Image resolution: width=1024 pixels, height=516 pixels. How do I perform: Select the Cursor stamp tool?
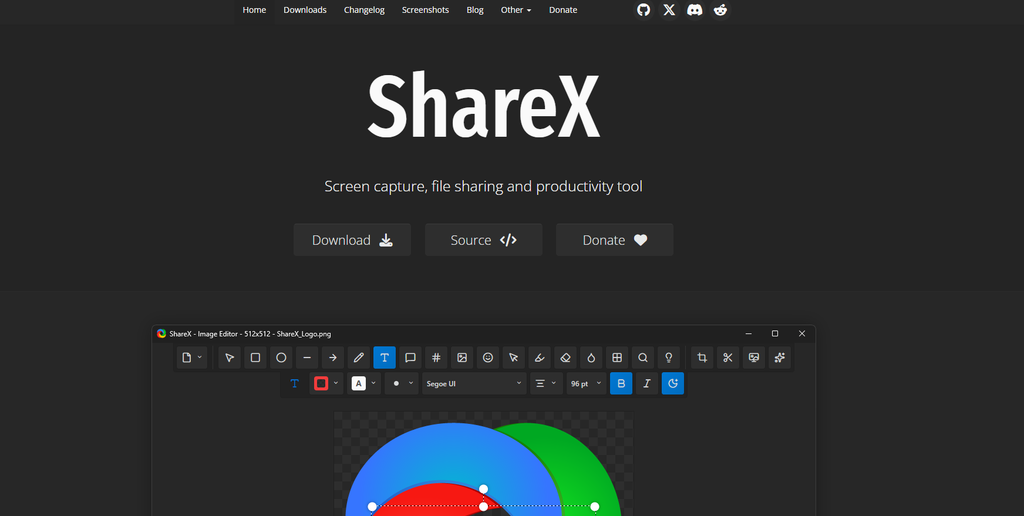513,357
